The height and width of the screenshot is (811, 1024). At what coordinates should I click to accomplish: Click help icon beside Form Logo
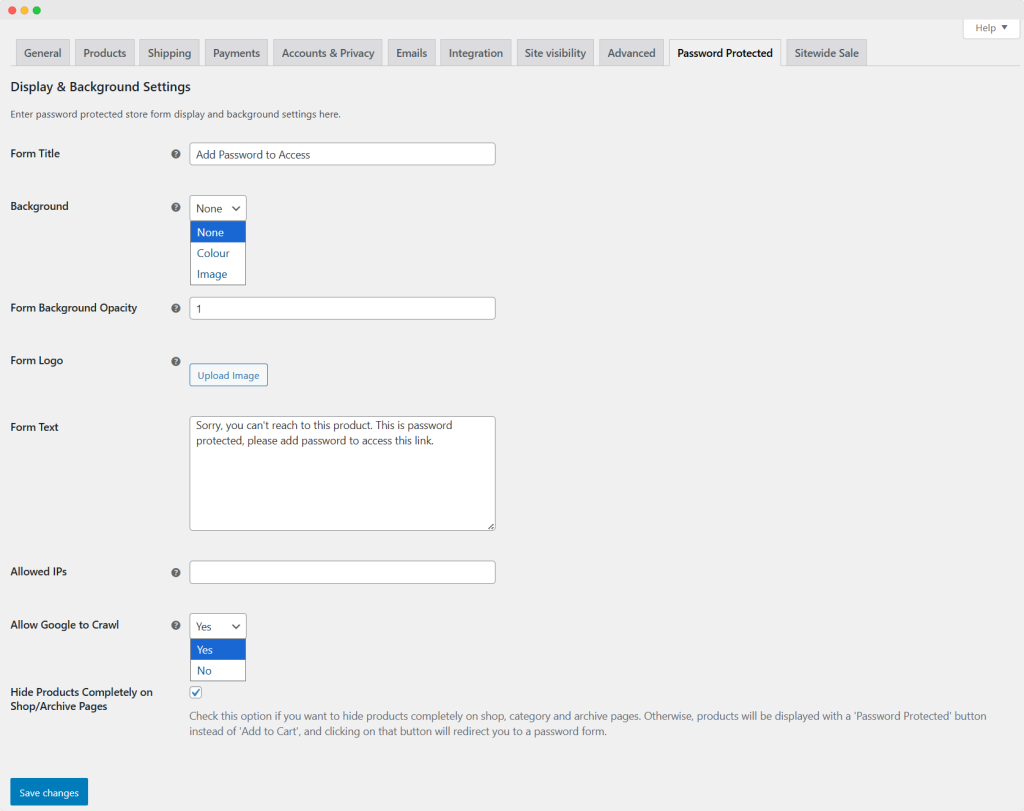pos(176,361)
